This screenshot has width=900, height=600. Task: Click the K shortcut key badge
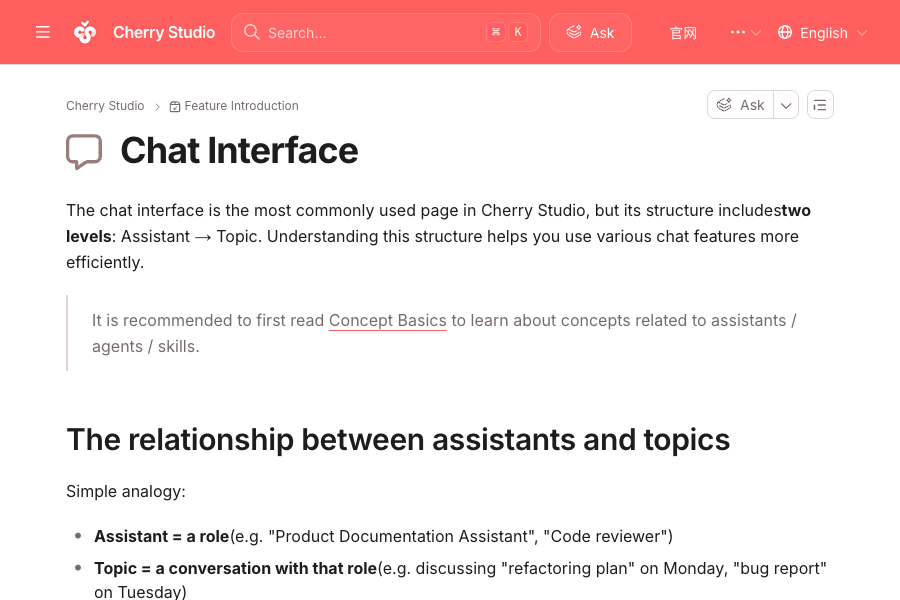[x=518, y=32]
